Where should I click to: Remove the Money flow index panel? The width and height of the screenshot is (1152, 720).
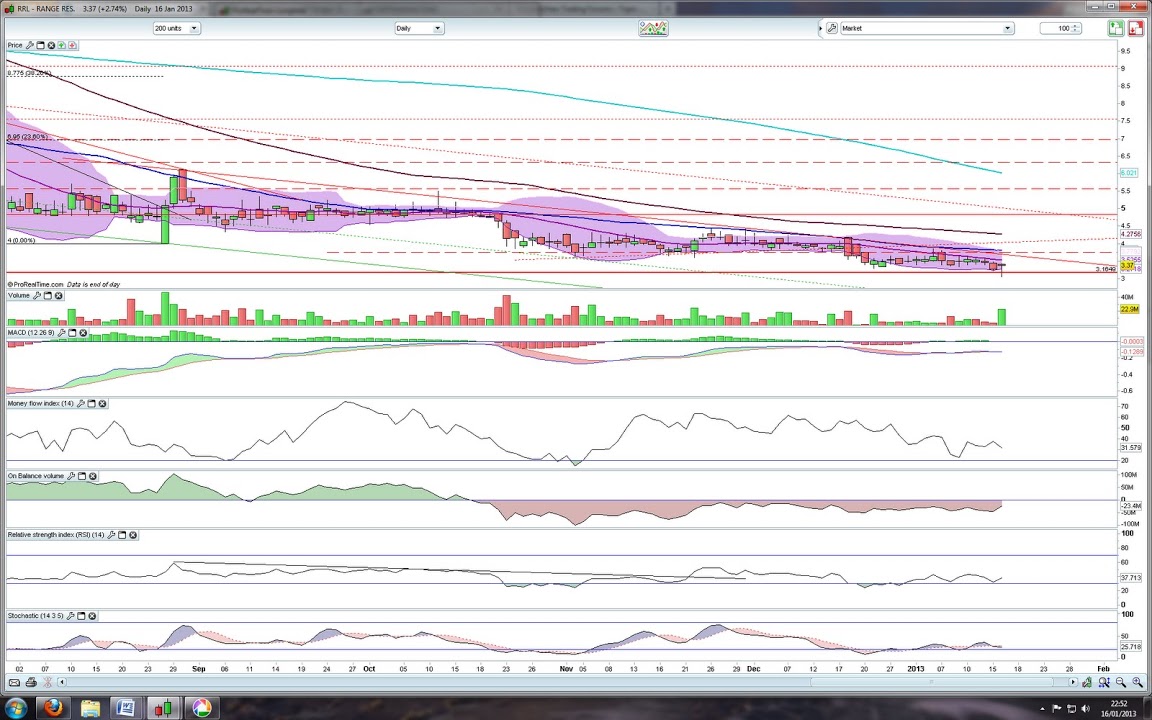click(x=102, y=403)
